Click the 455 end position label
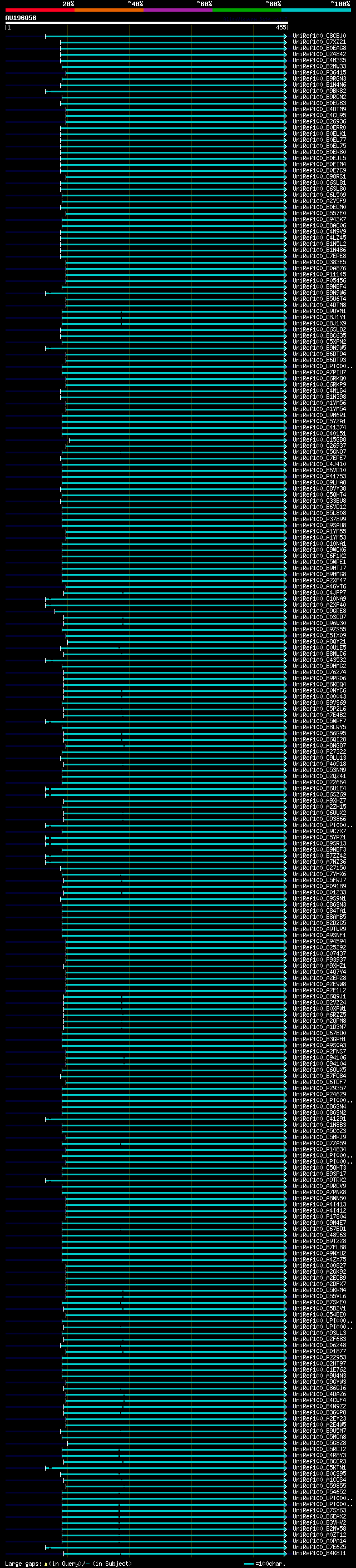 280,27
